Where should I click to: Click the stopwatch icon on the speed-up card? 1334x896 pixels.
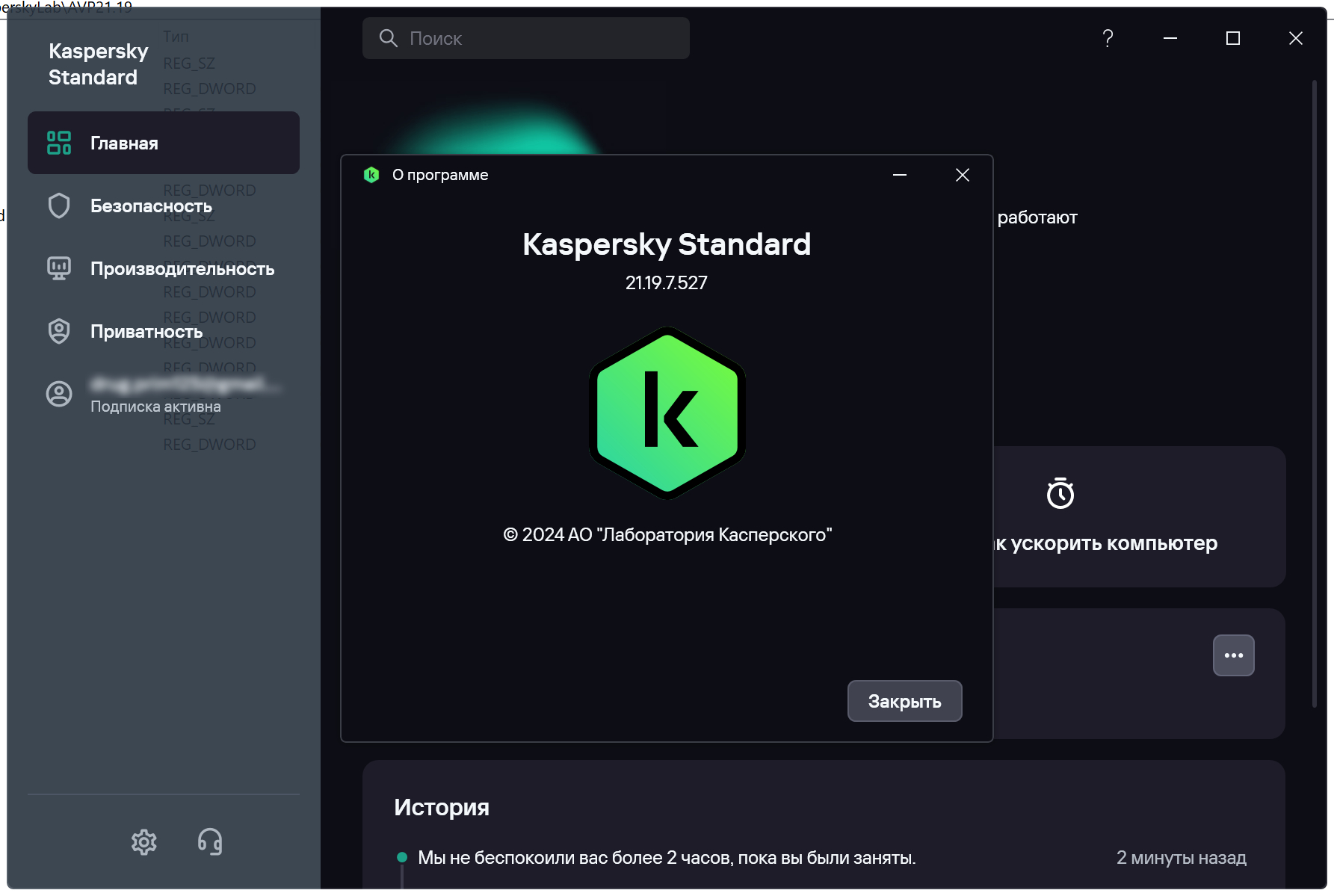point(1060,493)
